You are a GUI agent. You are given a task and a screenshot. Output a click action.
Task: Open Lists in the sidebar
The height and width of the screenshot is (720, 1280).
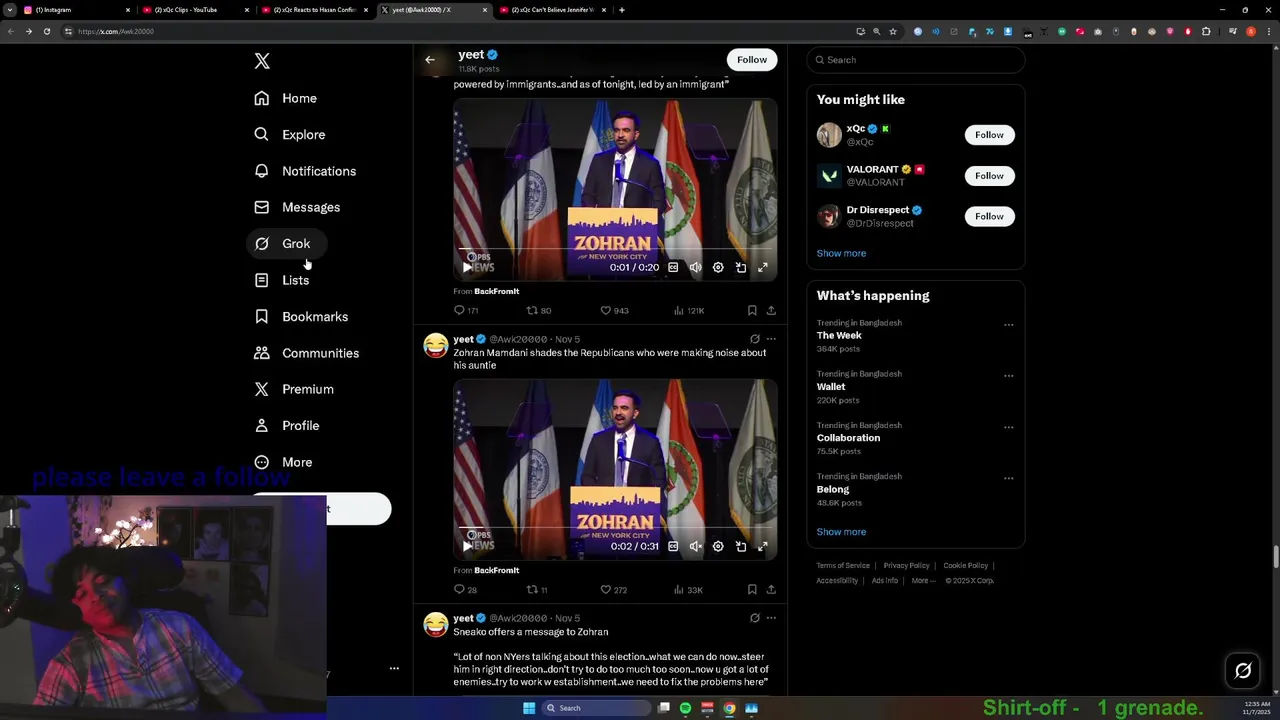(x=281, y=280)
